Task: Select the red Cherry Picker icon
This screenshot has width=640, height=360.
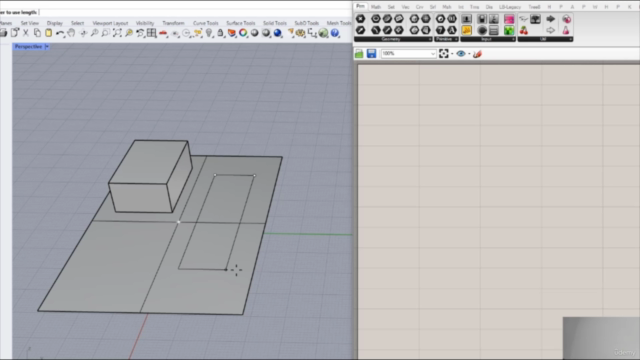Action: pyautogui.click(x=524, y=30)
